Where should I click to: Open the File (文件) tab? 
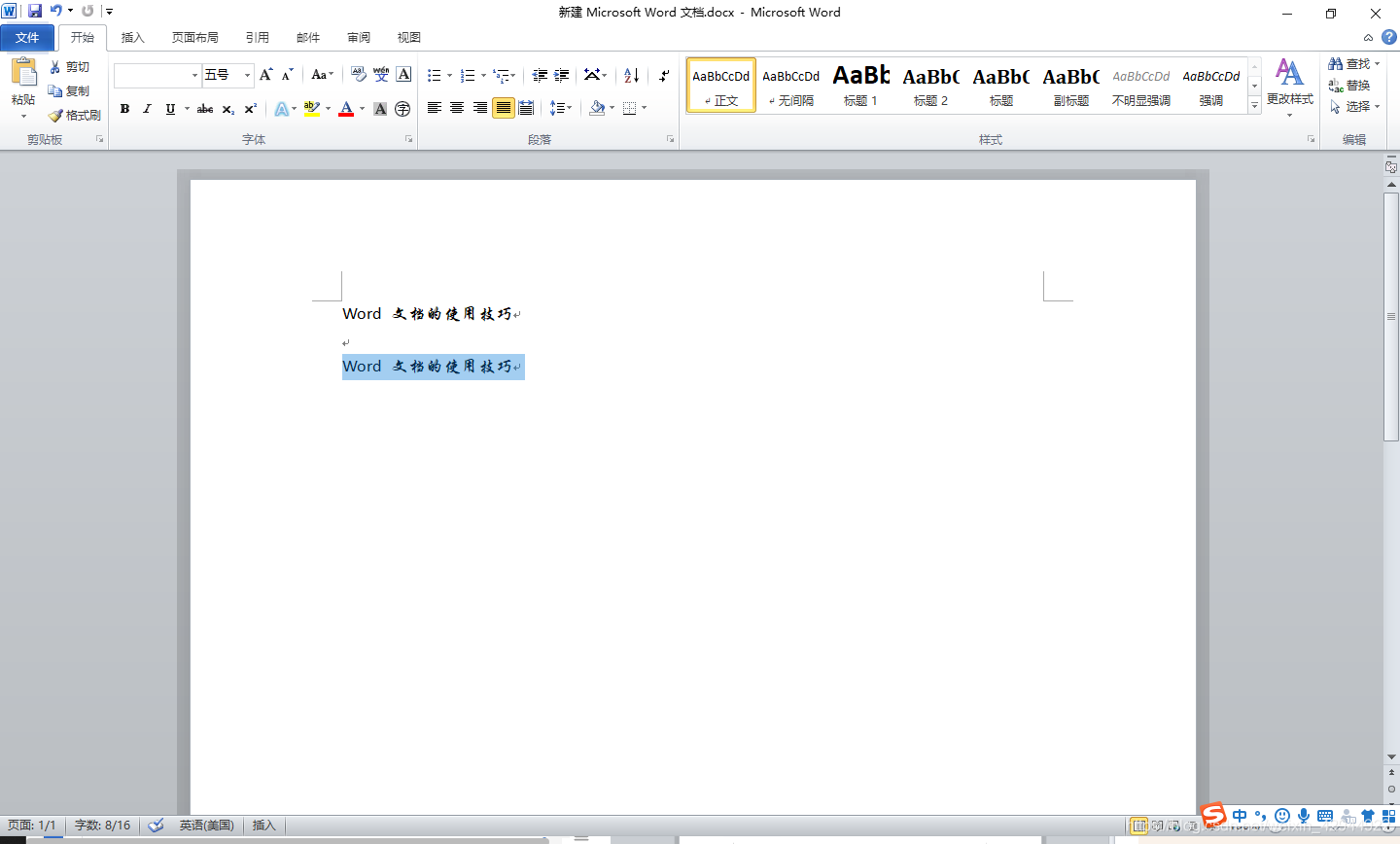coord(27,38)
